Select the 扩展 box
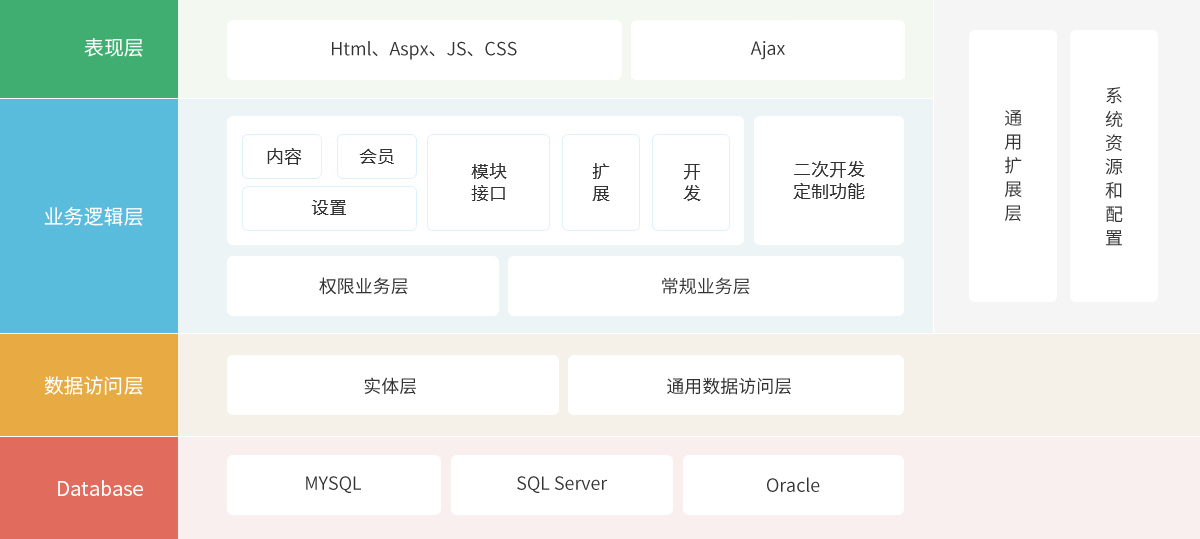 point(600,182)
